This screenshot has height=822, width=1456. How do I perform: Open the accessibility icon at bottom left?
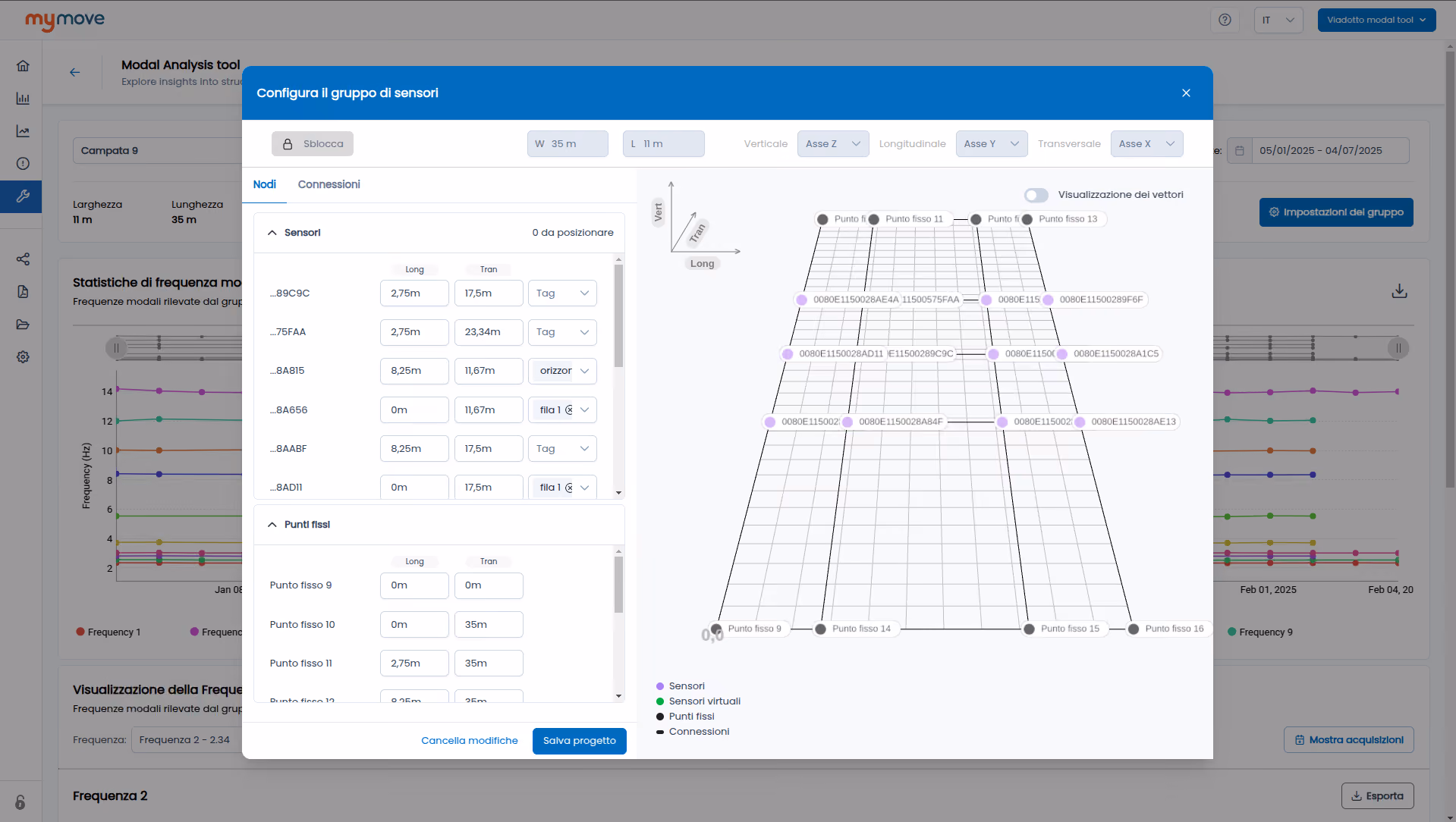pos(20,802)
